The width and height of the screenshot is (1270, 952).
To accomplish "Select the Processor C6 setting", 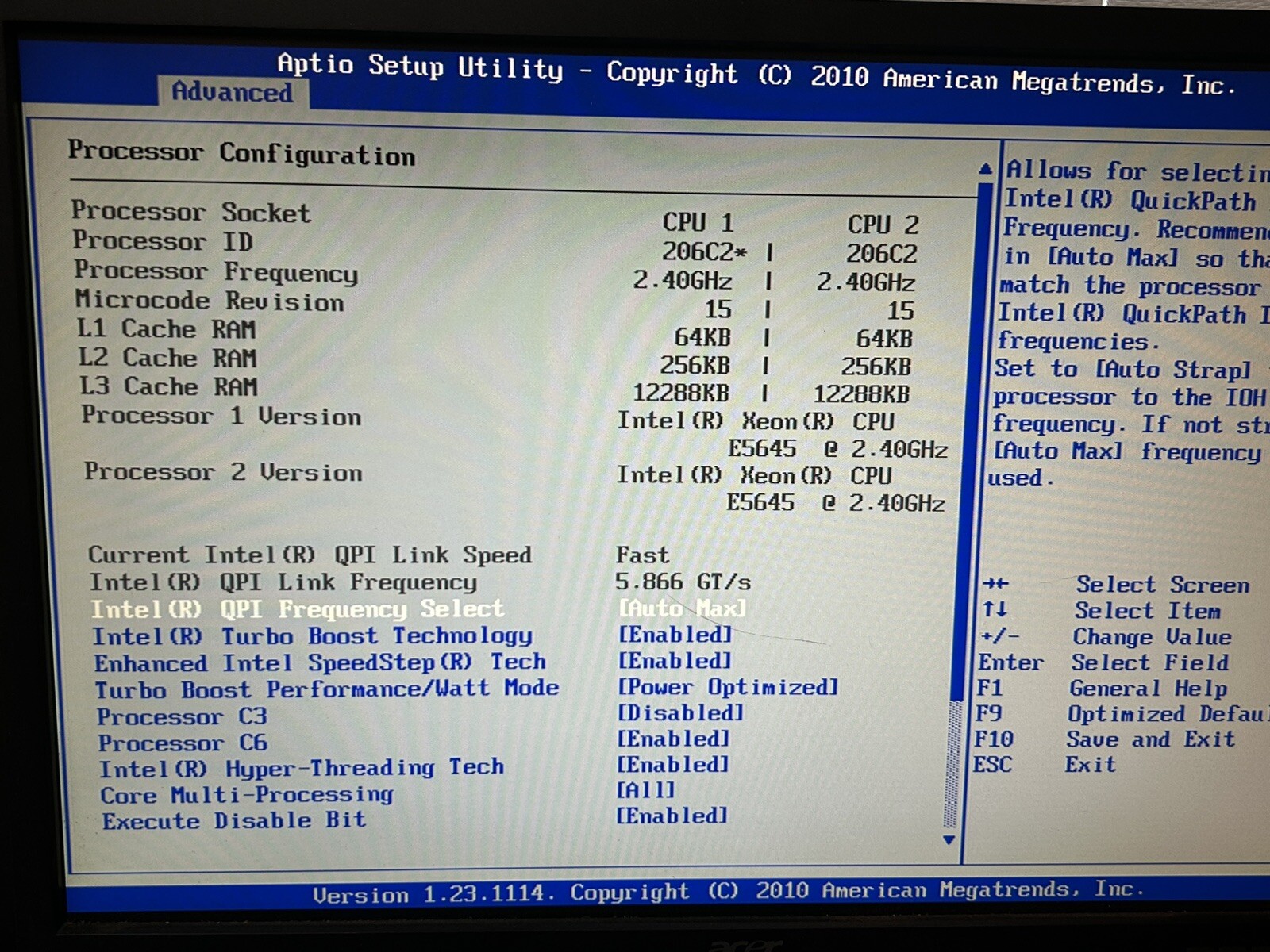I will tap(183, 743).
